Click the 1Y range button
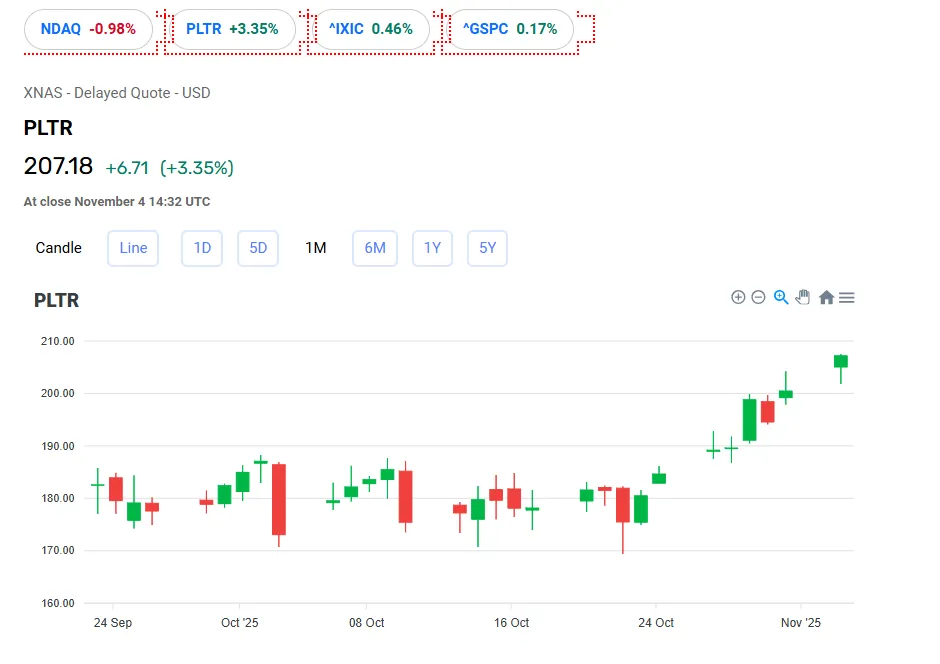Viewport: 940px width, 664px height. (x=432, y=248)
